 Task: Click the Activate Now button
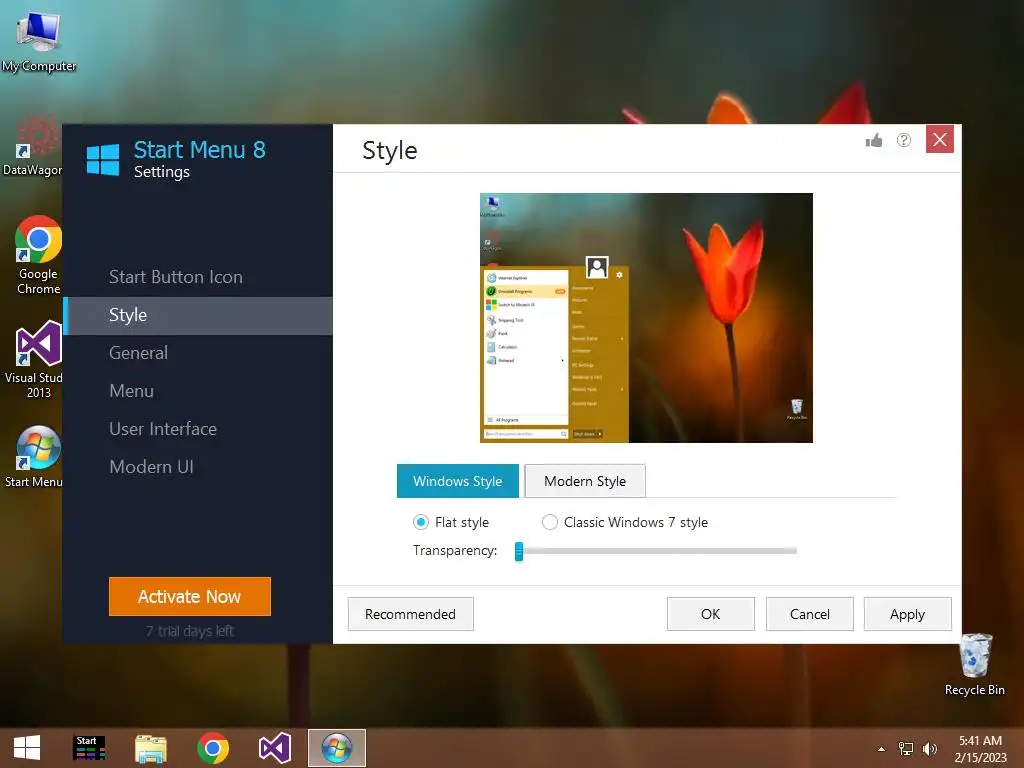click(190, 596)
